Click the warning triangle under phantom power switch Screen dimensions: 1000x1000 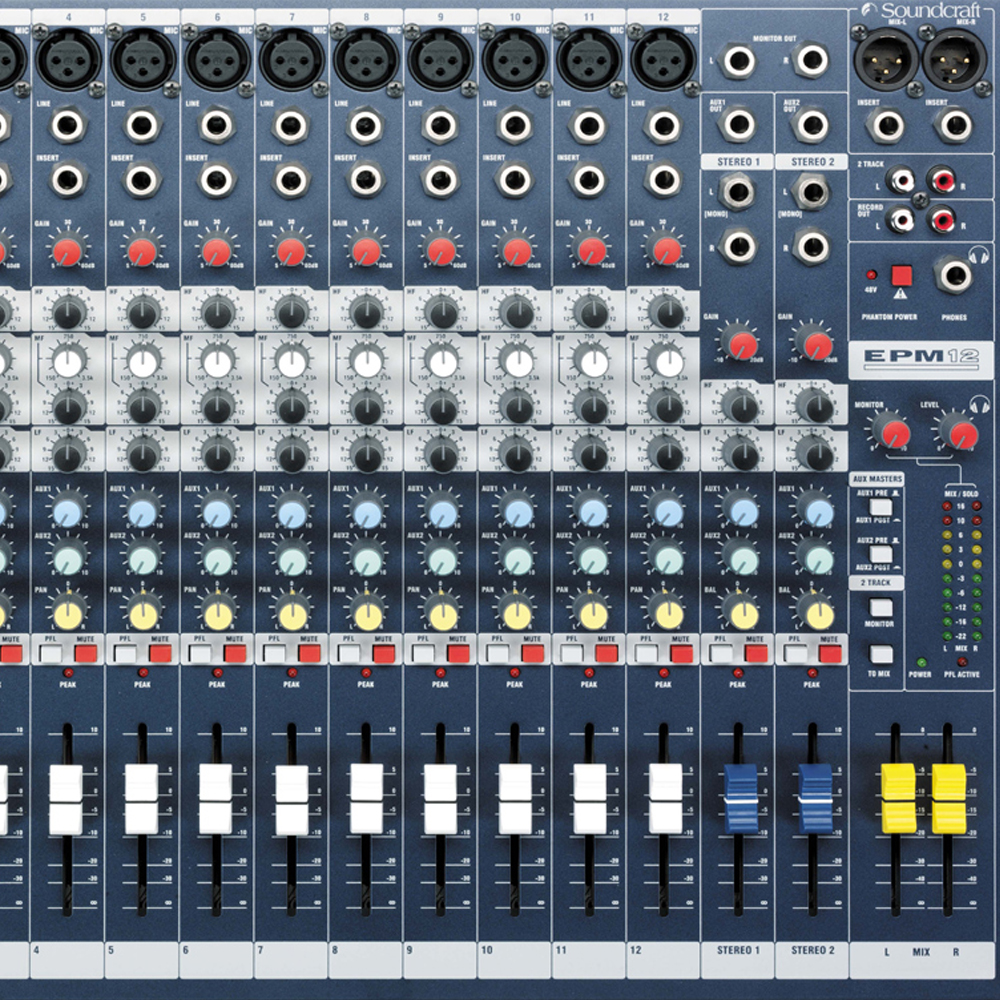pyautogui.click(x=901, y=293)
